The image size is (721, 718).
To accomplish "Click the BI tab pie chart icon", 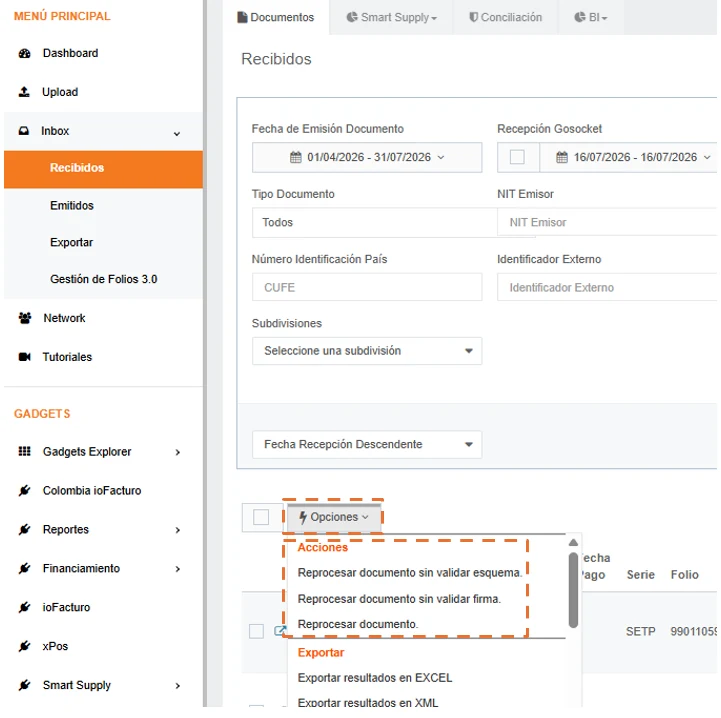I will (x=579, y=17).
